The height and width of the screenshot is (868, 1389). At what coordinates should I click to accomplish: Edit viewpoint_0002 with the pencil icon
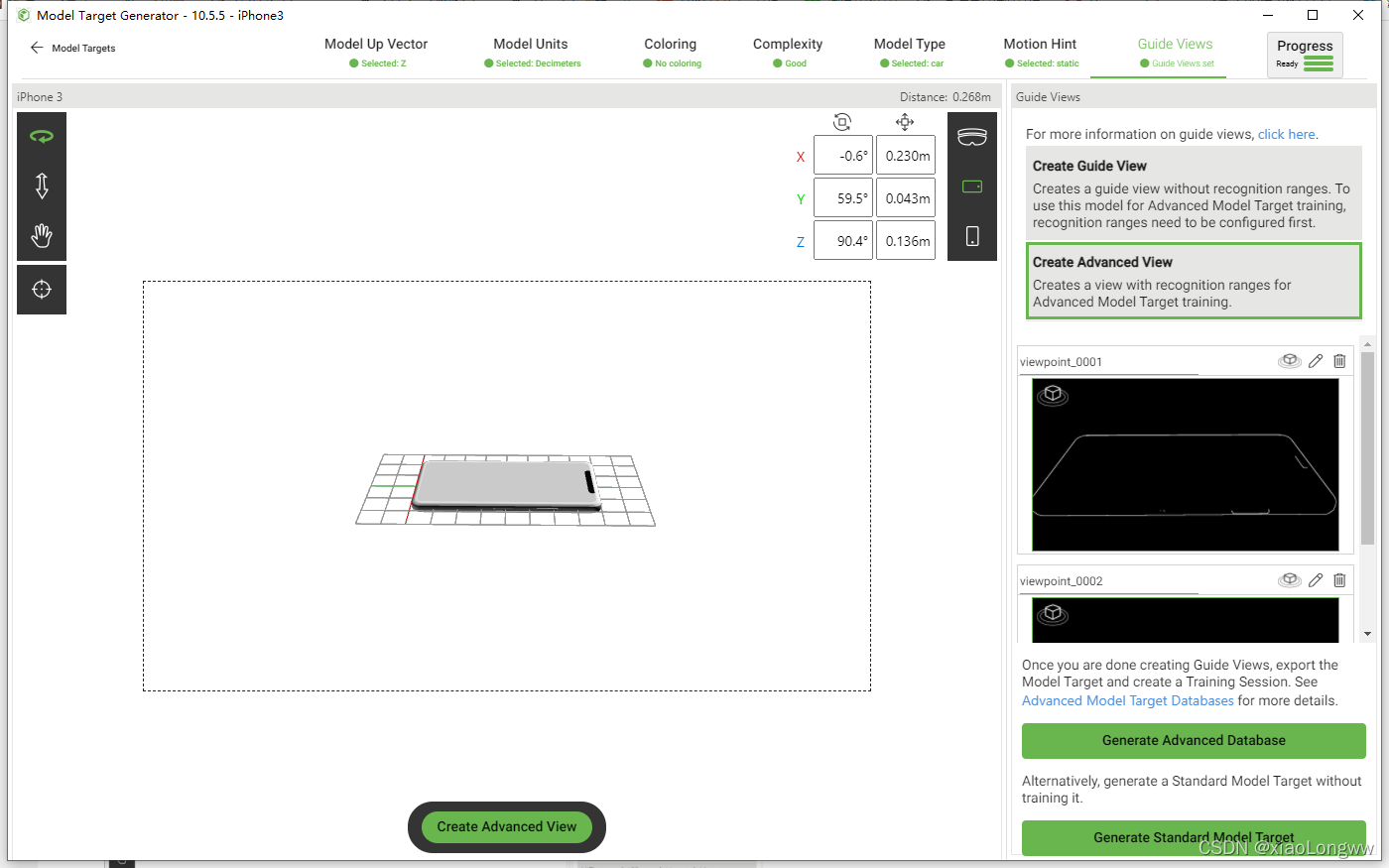[x=1316, y=580]
